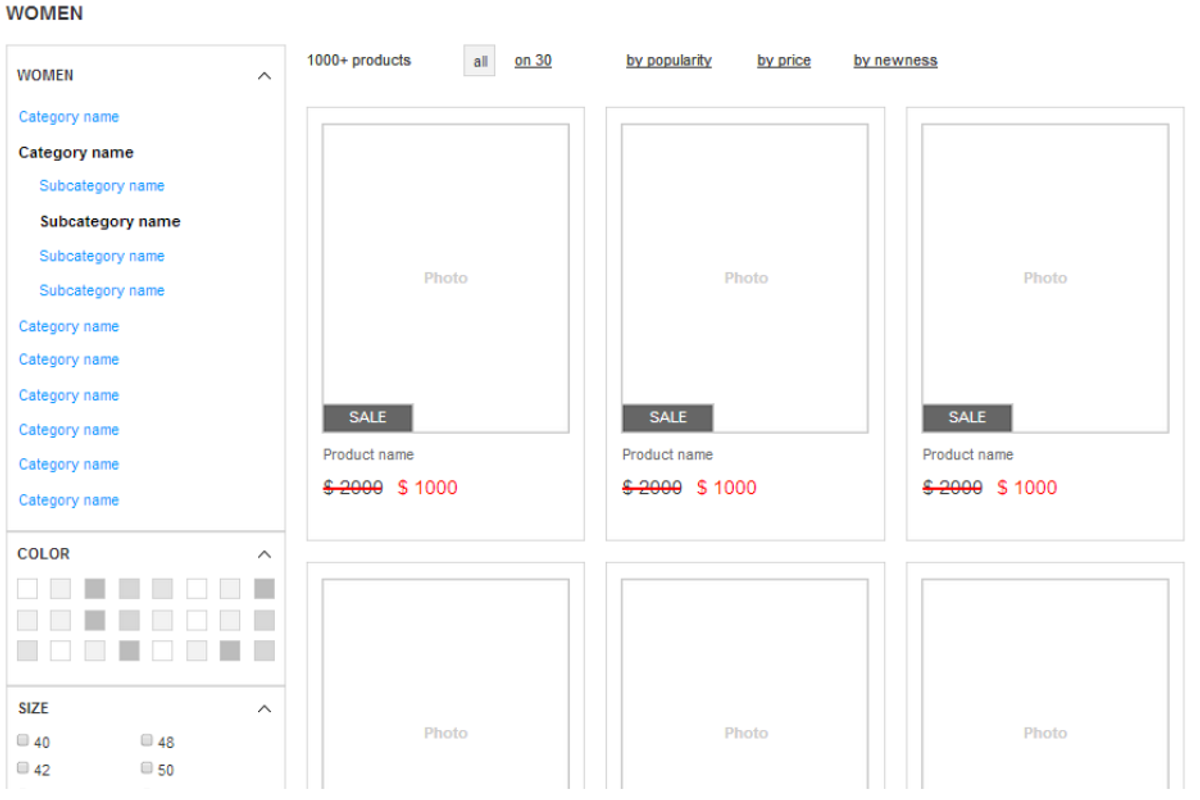This screenshot has width=1200, height=800.
Task: Sort products by newness
Action: pos(894,60)
